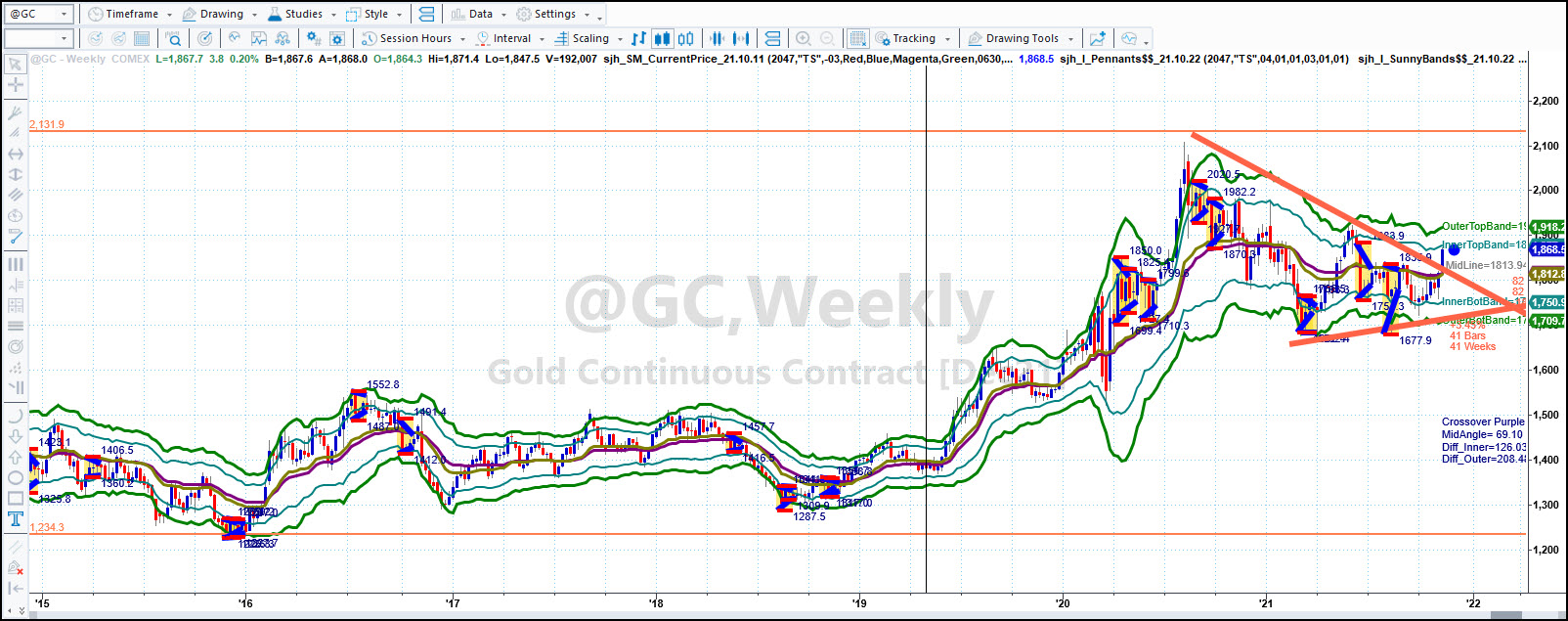
Task: Open the Drawing menu
Action: pos(220,14)
